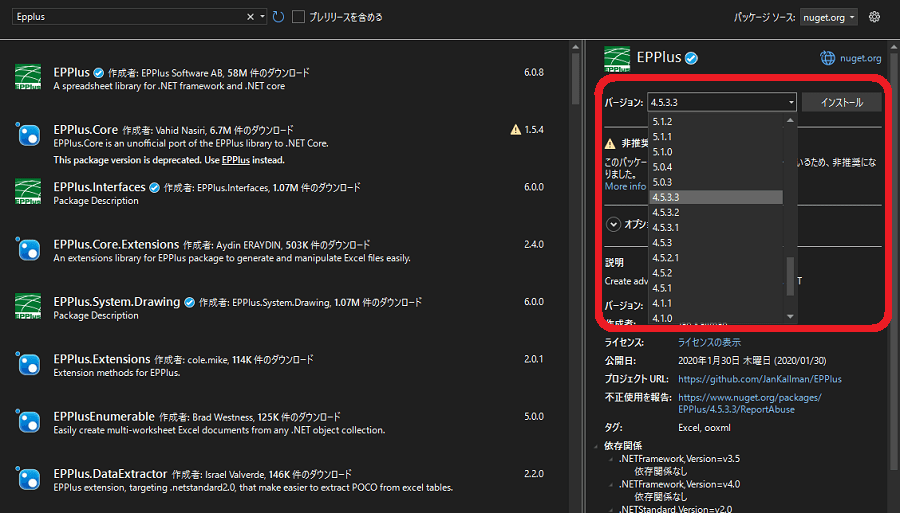
Task: Click the EPPlus.Extensions package title
Action: pos(102,359)
